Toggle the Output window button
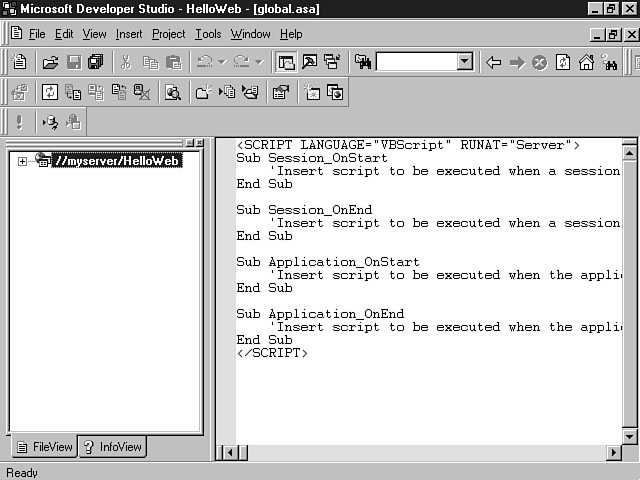 (x=309, y=62)
